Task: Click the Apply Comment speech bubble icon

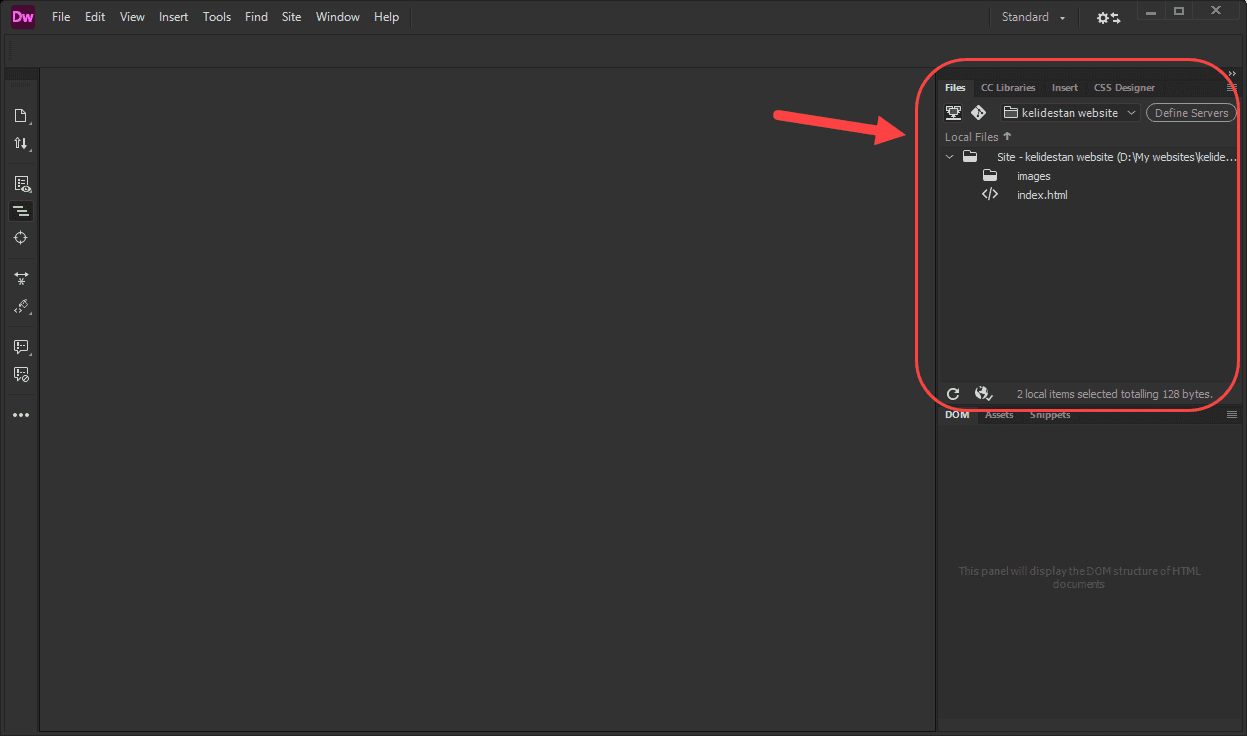Action: [x=21, y=347]
